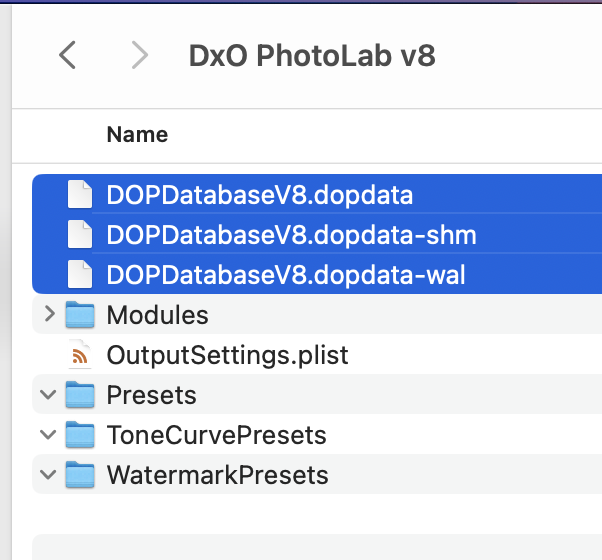Click the DOPDatabaseV8.dopdata file icon
Screen dimensions: 602x560
[x=80, y=195]
